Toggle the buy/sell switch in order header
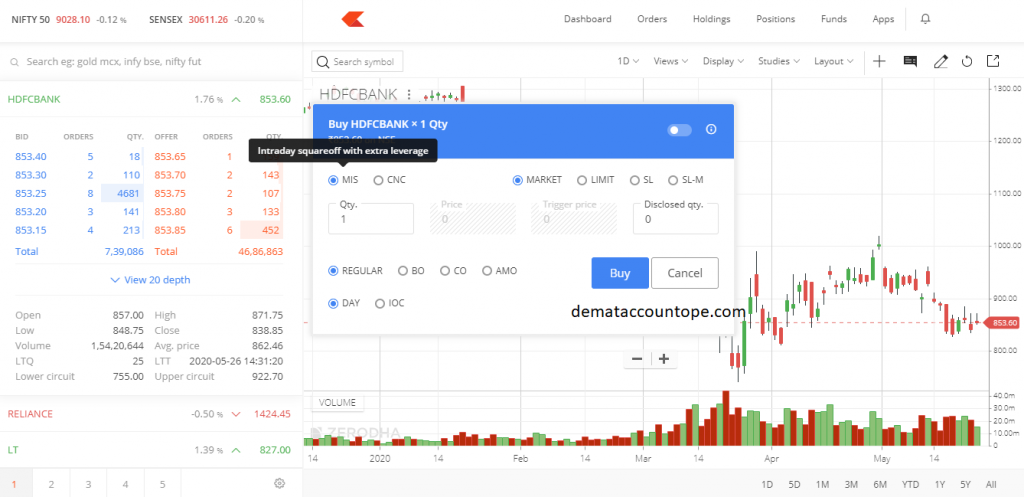Image resolution: width=1024 pixels, height=497 pixels. point(679,130)
